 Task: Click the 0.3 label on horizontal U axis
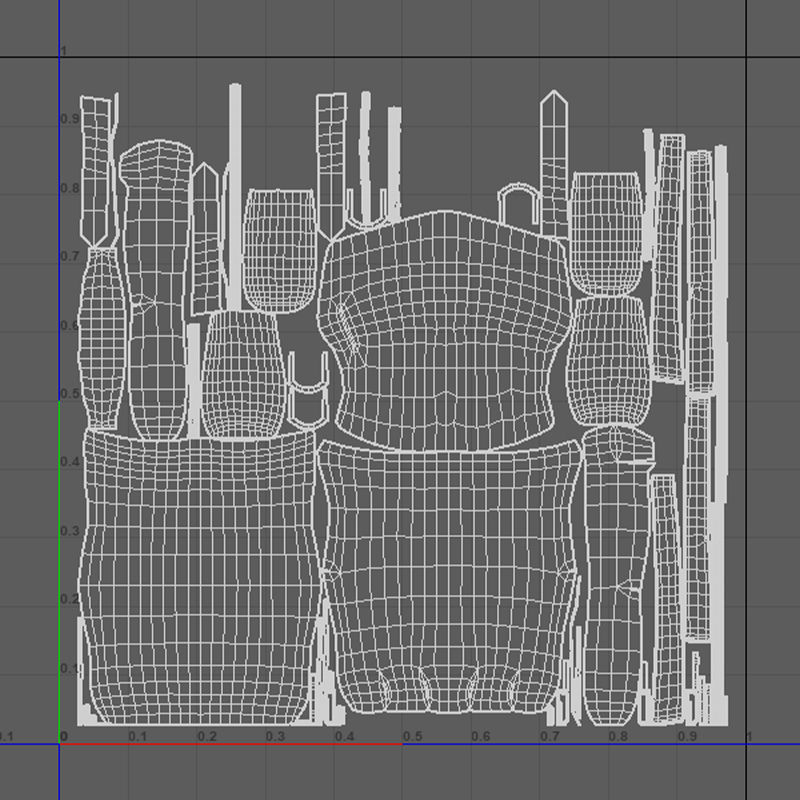(275, 737)
